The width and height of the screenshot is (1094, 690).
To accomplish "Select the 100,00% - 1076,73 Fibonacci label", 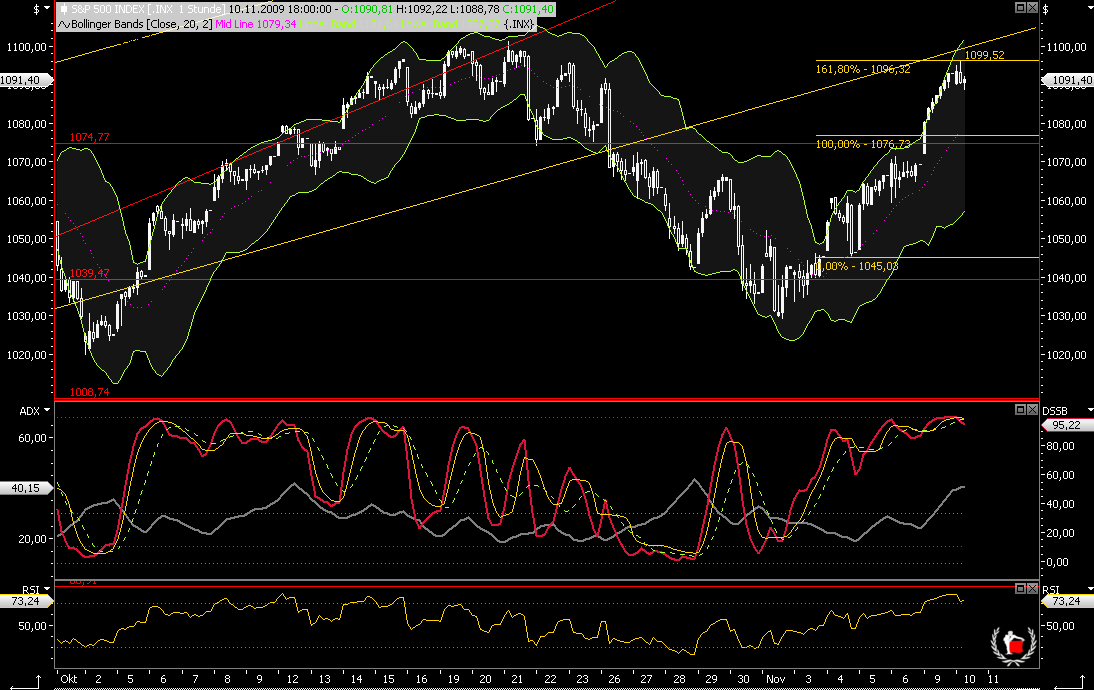I will [863, 144].
